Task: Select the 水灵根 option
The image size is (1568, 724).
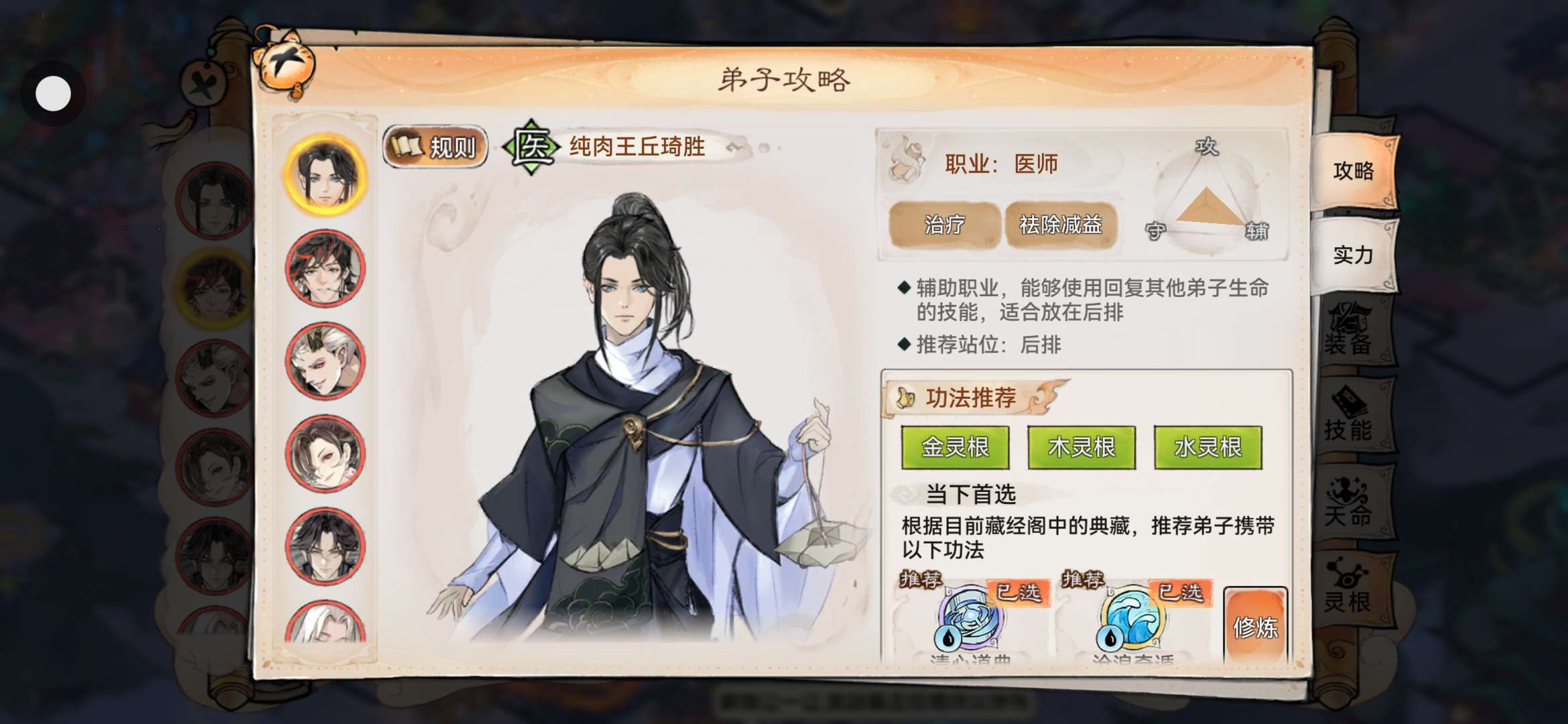Action: point(1208,447)
